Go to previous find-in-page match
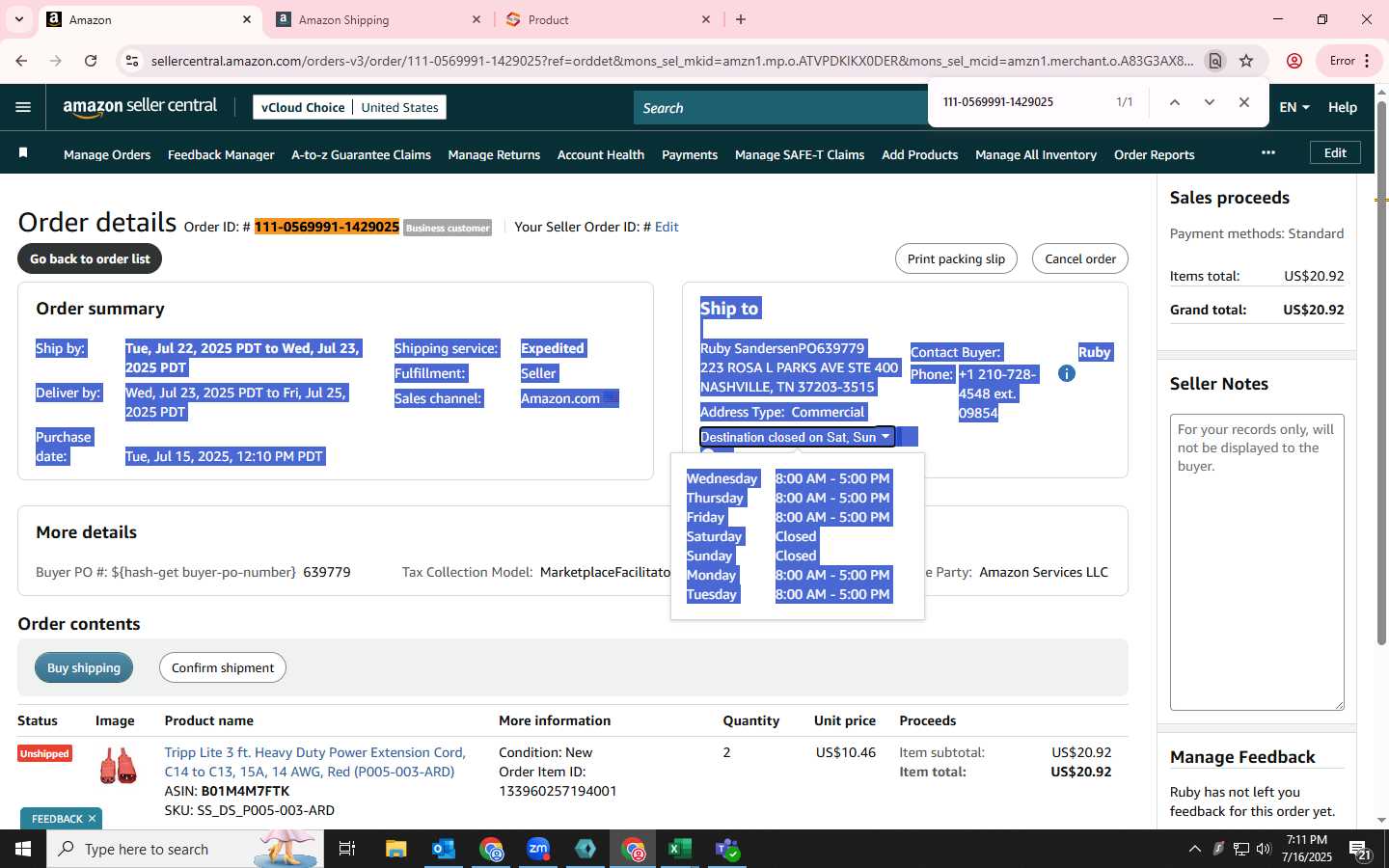Image resolution: width=1389 pixels, height=868 pixels. 1174,102
